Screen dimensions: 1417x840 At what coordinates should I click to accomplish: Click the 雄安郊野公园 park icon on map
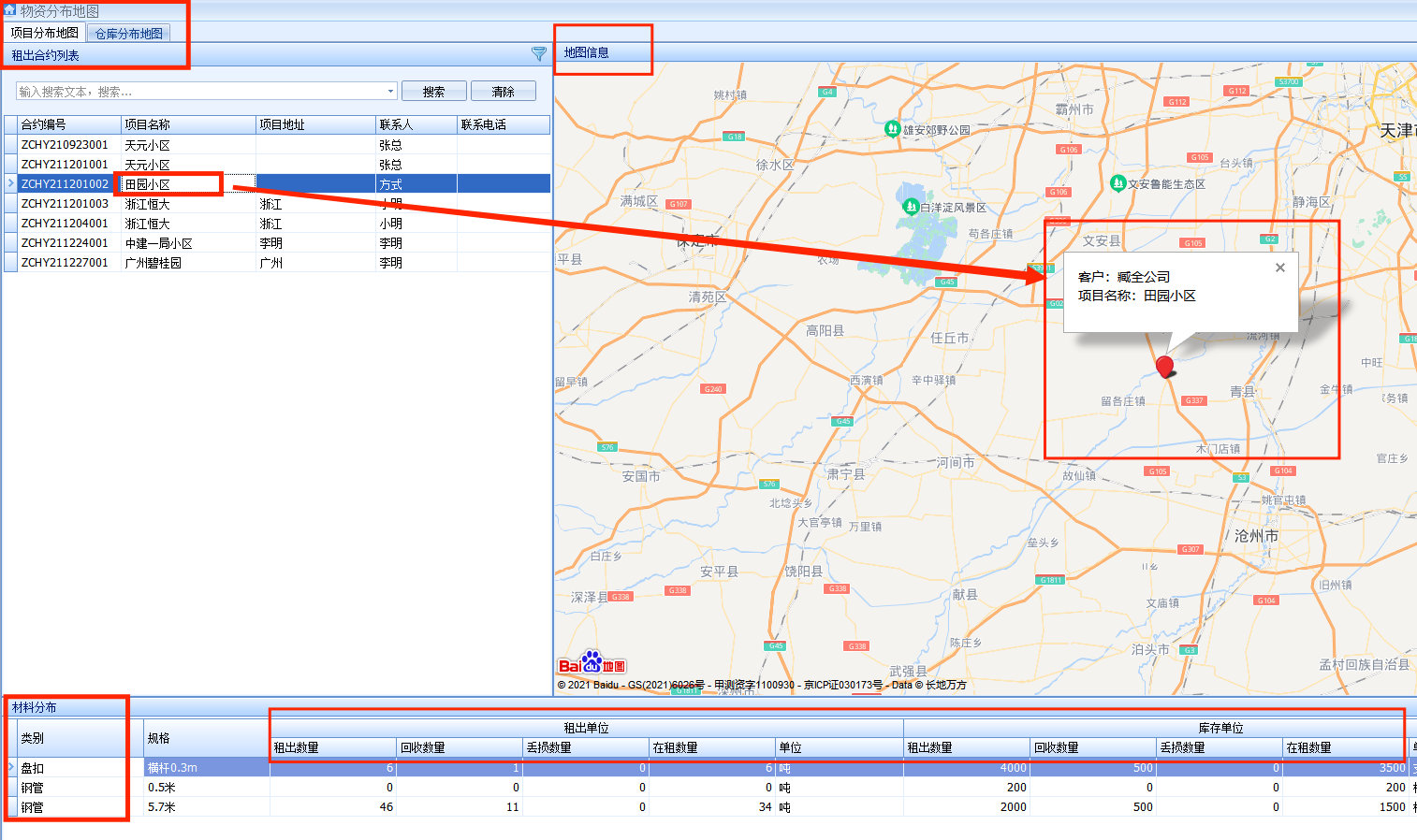pos(893,129)
